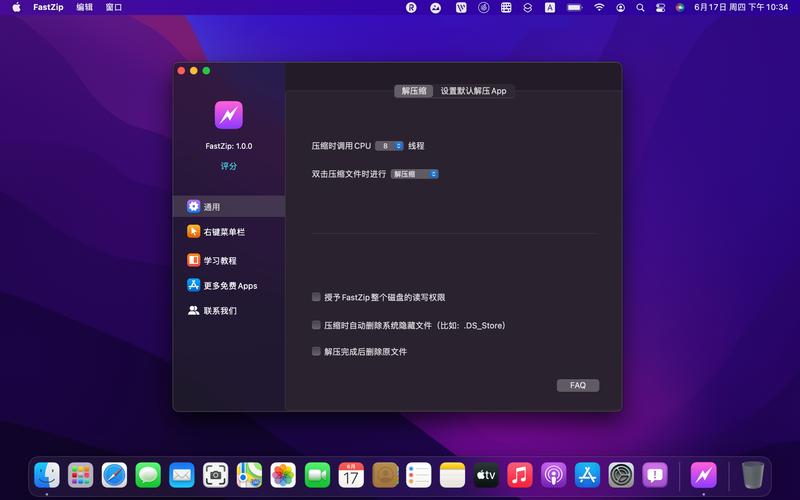
Task: Click the FastZip lightning app logo
Action: (229, 115)
